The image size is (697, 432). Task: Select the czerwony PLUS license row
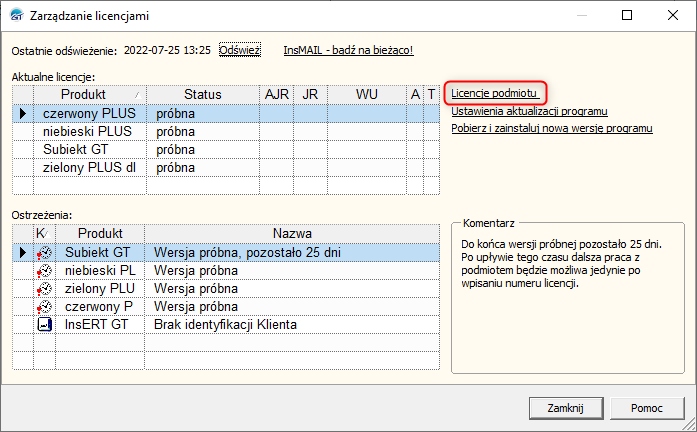(226, 114)
